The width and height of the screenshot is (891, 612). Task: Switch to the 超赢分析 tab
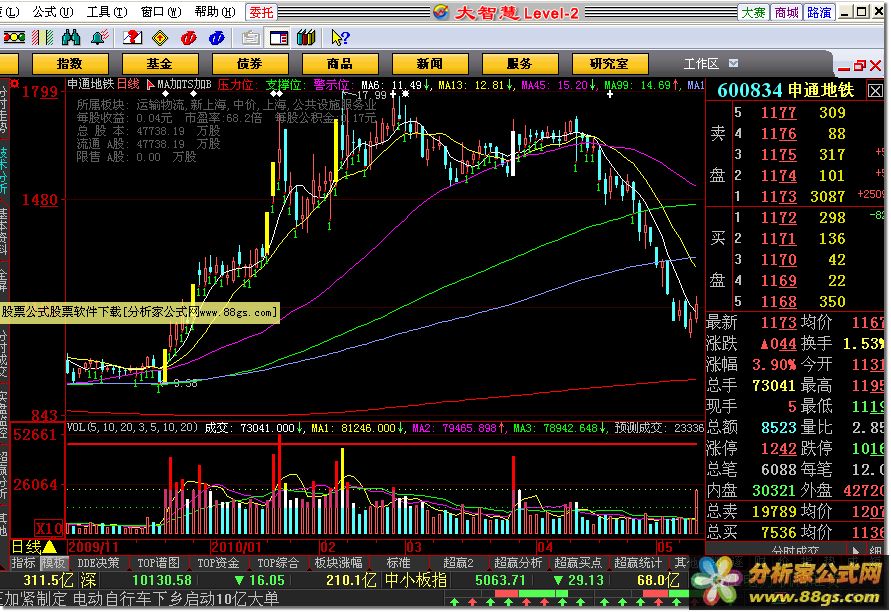[x=518, y=563]
